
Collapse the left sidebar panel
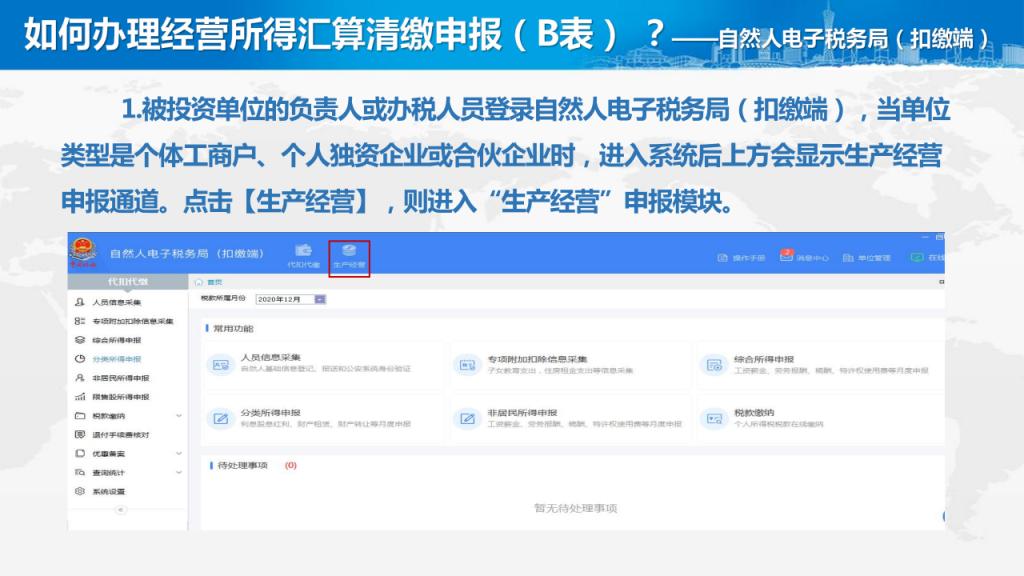(121, 510)
